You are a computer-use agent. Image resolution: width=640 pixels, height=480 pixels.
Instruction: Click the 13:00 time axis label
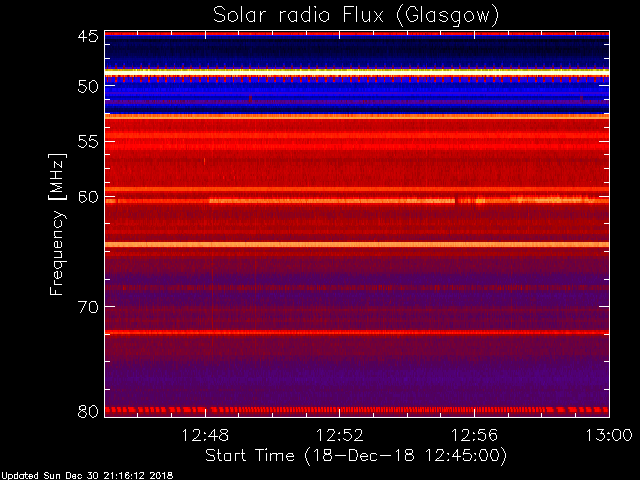click(x=609, y=435)
